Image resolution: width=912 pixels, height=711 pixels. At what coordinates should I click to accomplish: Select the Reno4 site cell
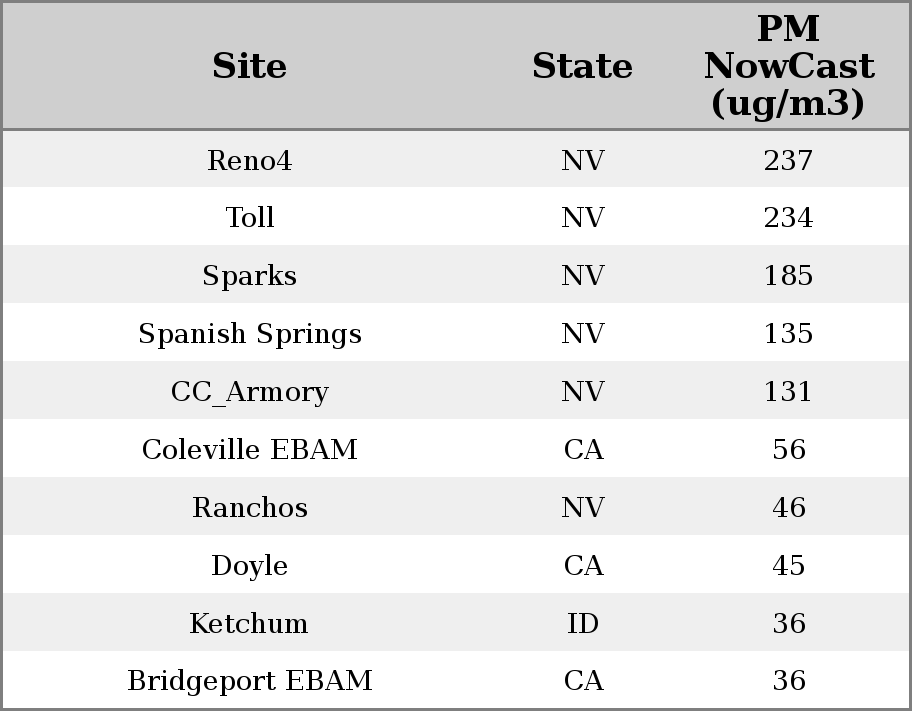coord(249,161)
